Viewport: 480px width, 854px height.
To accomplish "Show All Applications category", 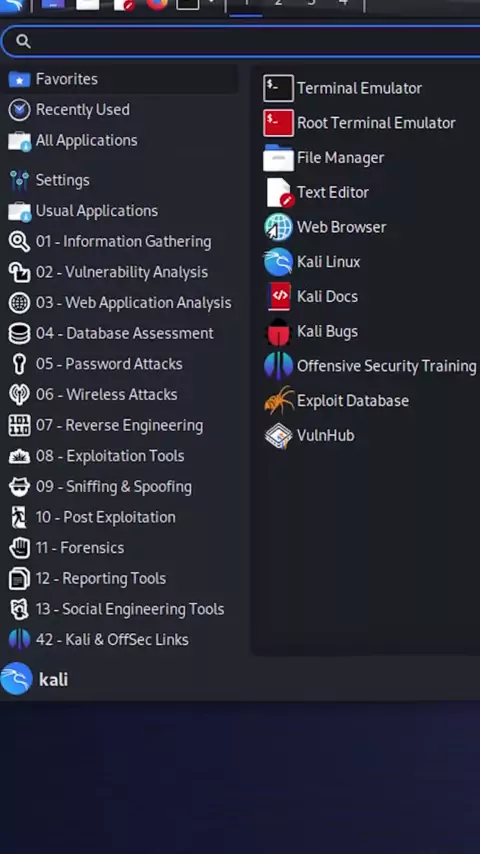I will point(119,141).
